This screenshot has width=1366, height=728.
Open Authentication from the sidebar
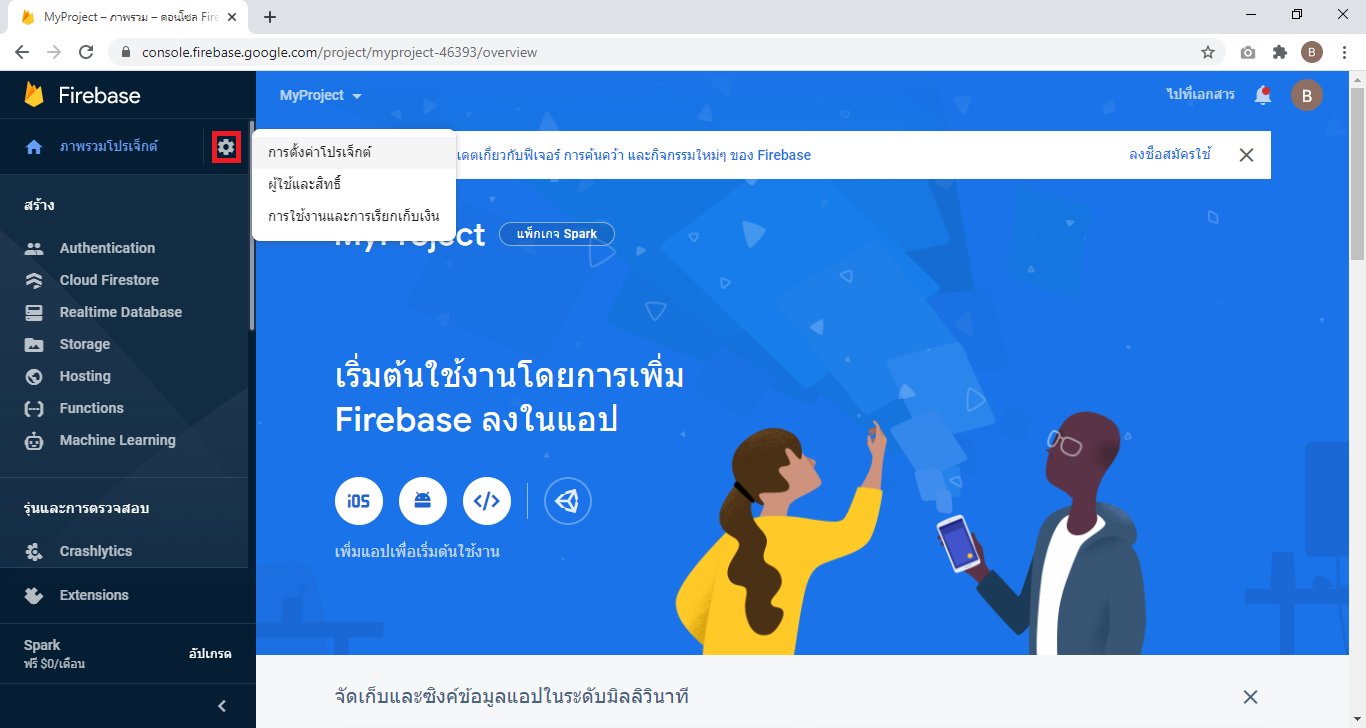click(107, 248)
